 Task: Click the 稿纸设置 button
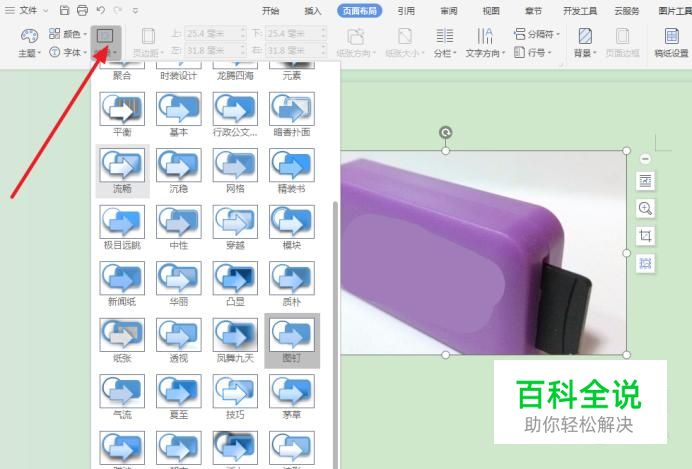(x=671, y=42)
